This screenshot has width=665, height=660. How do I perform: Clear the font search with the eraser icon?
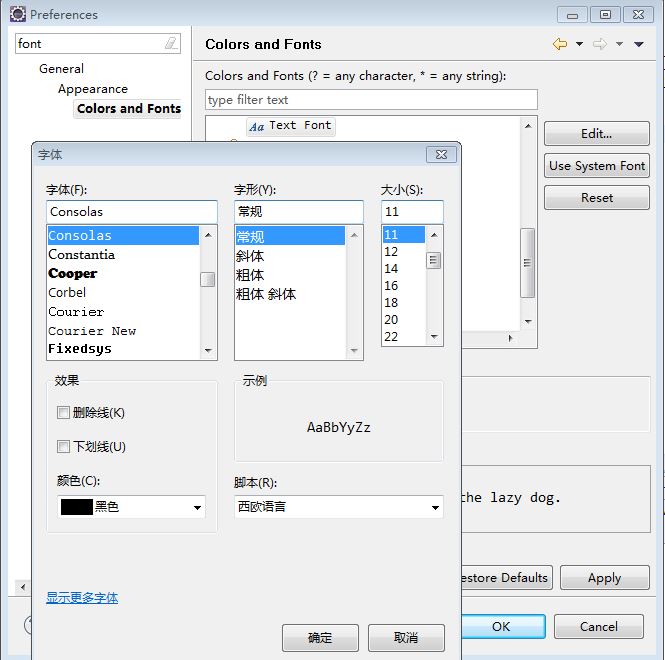pyautogui.click(x=171, y=43)
